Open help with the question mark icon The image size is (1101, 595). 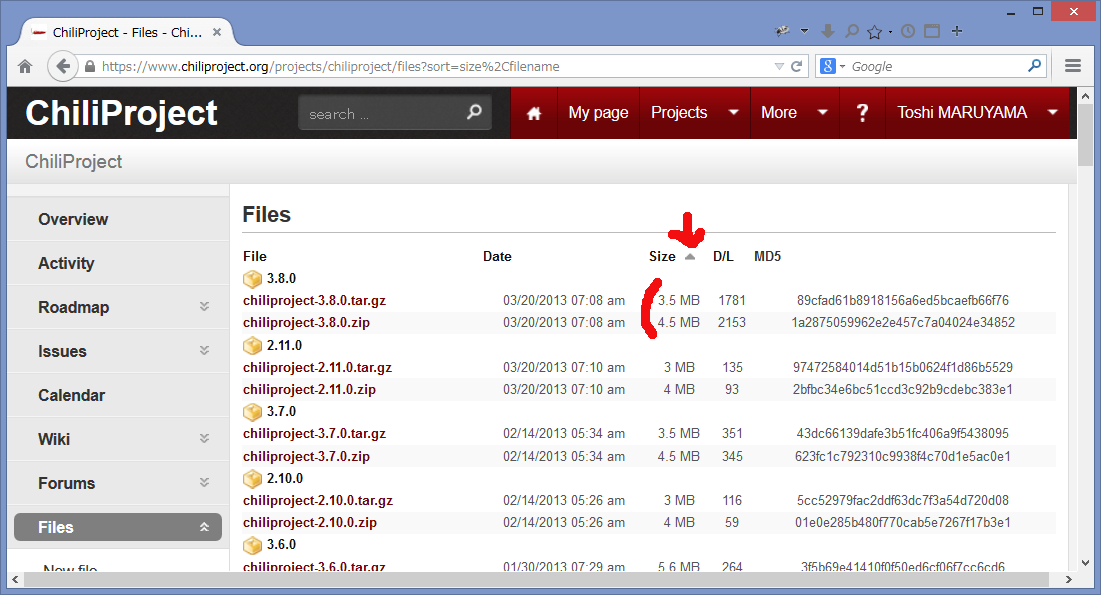(862, 113)
